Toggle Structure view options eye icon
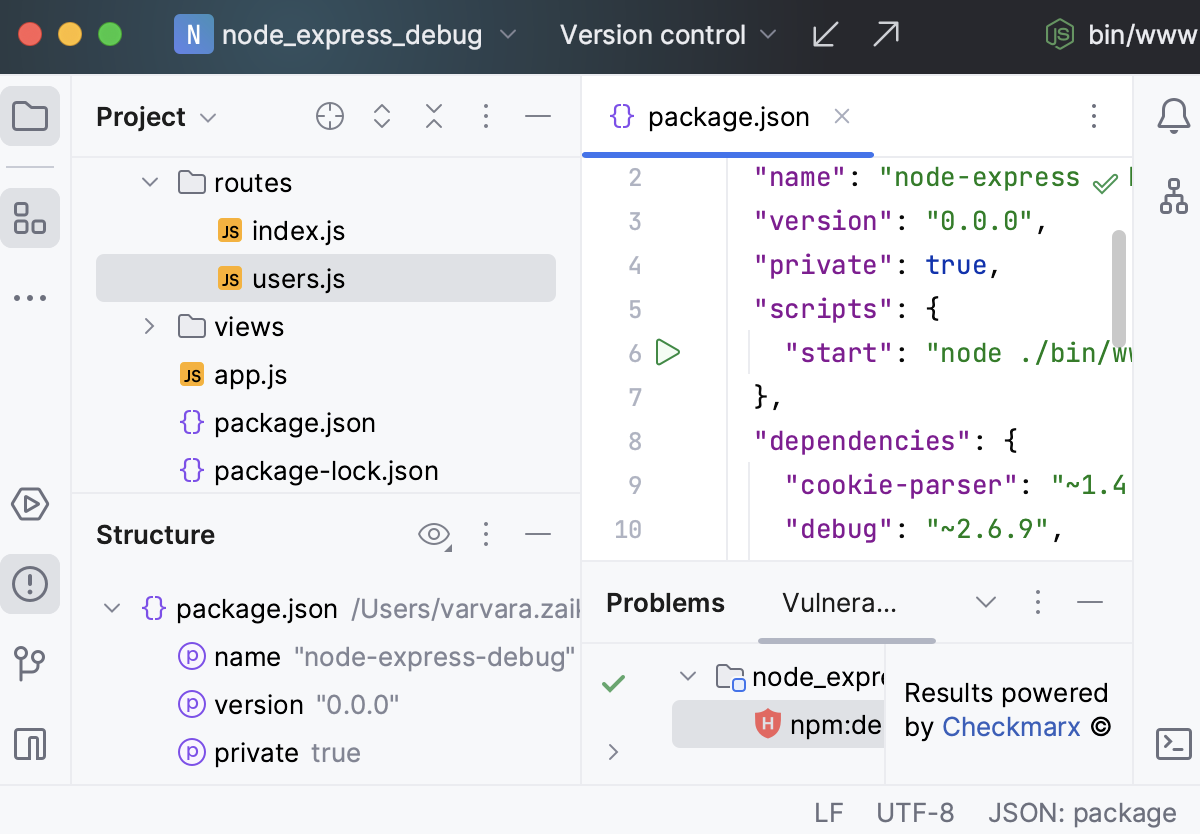 (433, 535)
